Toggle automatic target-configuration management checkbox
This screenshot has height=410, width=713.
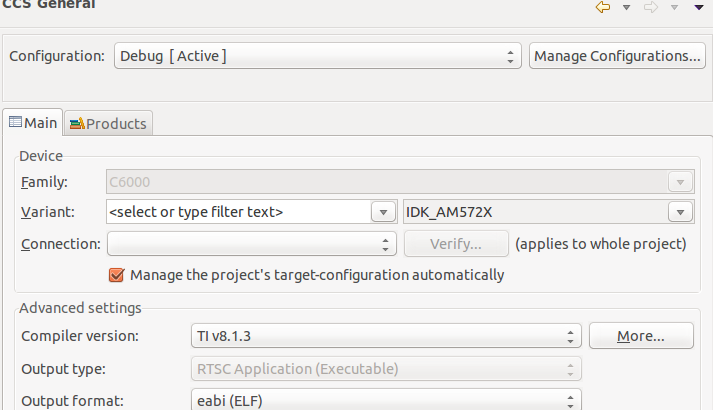[x=116, y=274]
